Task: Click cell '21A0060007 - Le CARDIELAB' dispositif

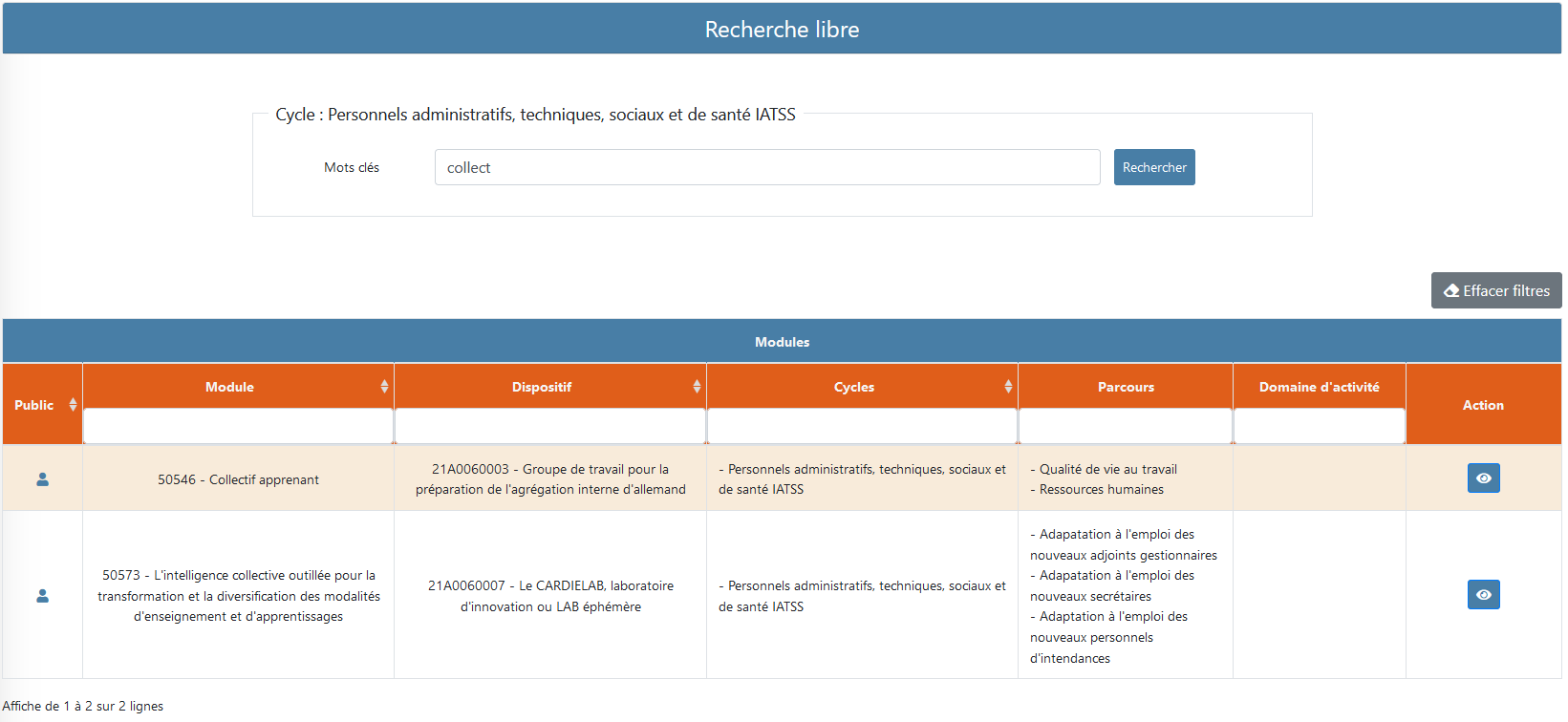Action: pos(550,596)
